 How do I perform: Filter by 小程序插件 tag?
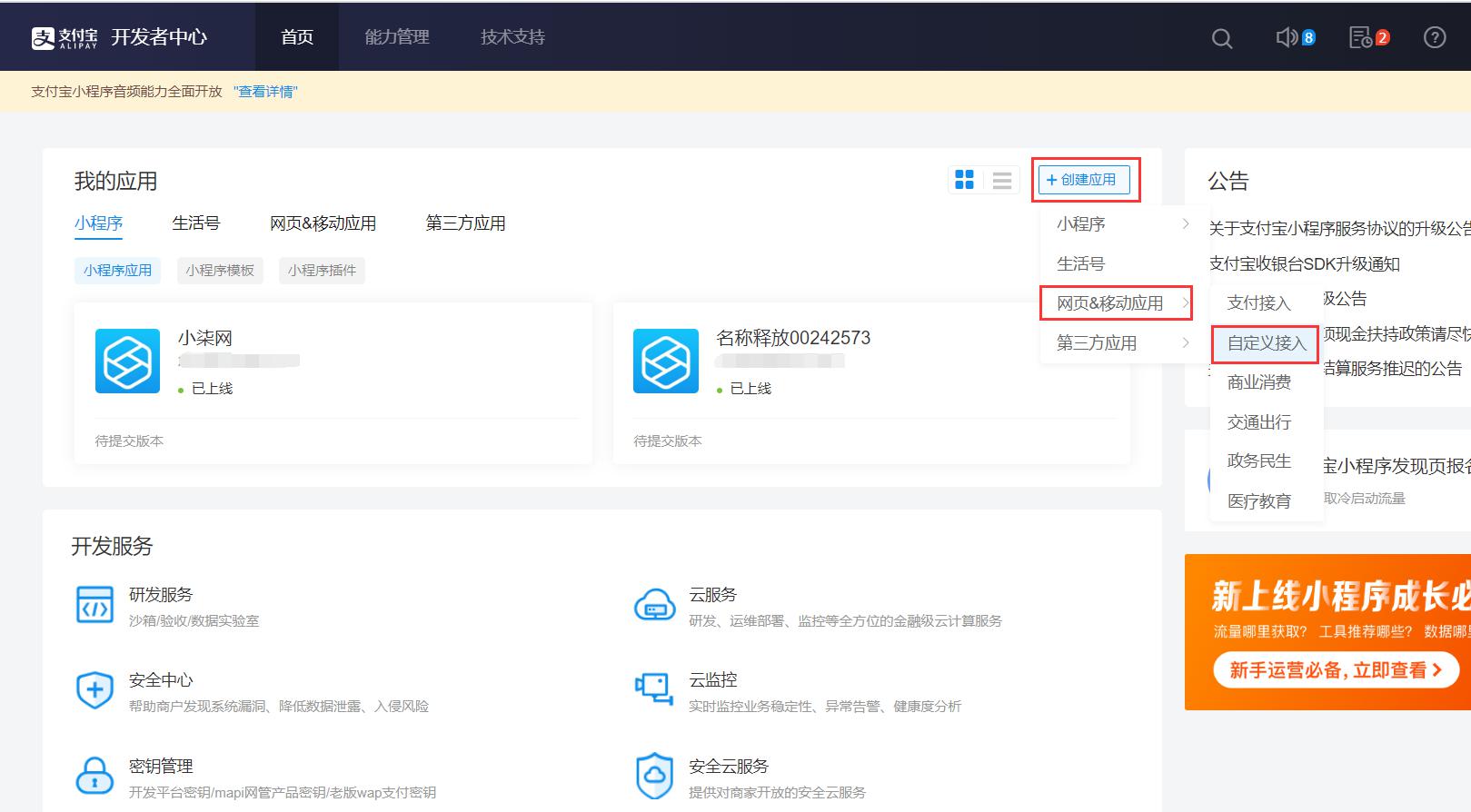(323, 271)
